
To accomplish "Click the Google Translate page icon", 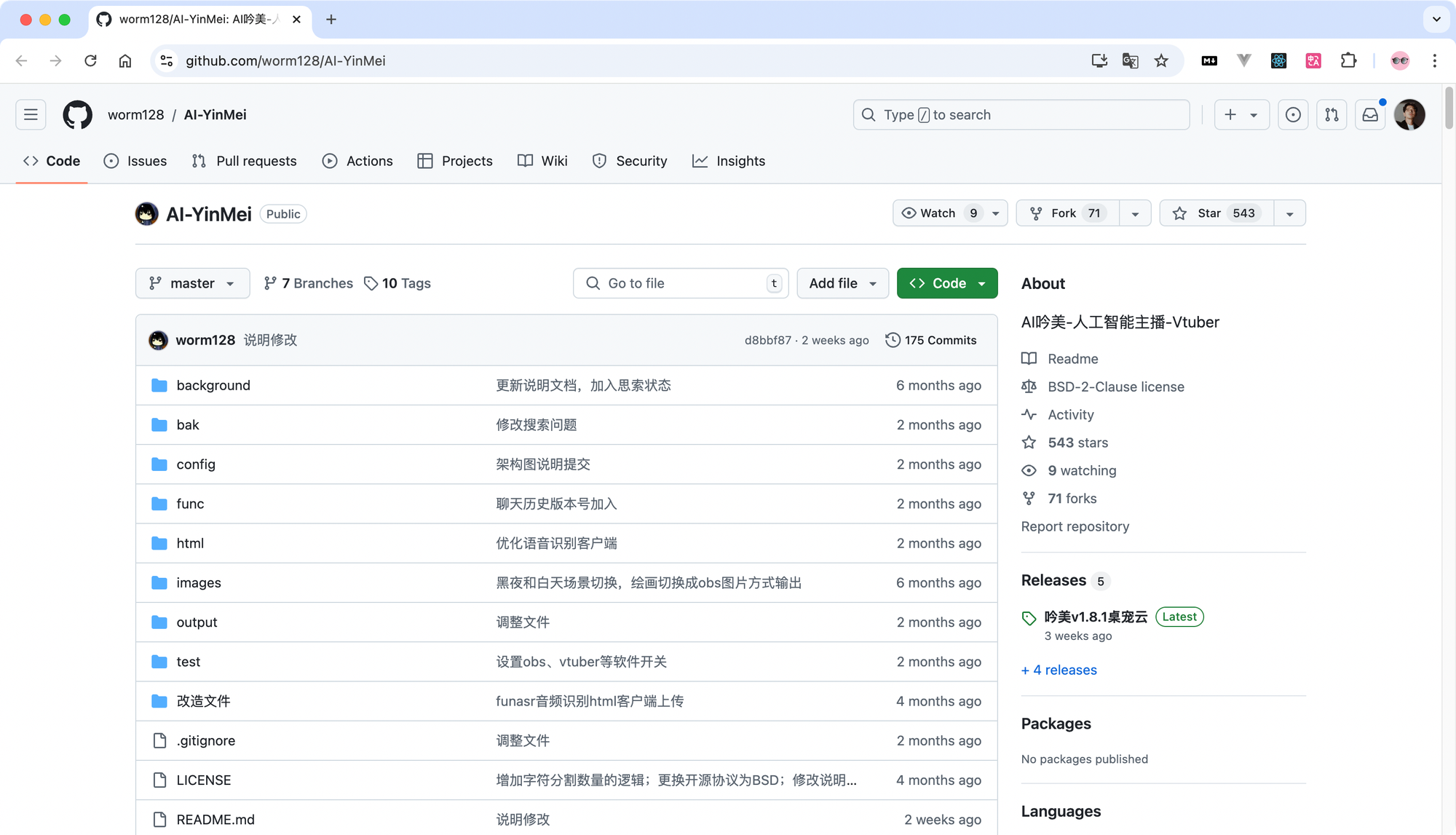I will pos(1130,61).
